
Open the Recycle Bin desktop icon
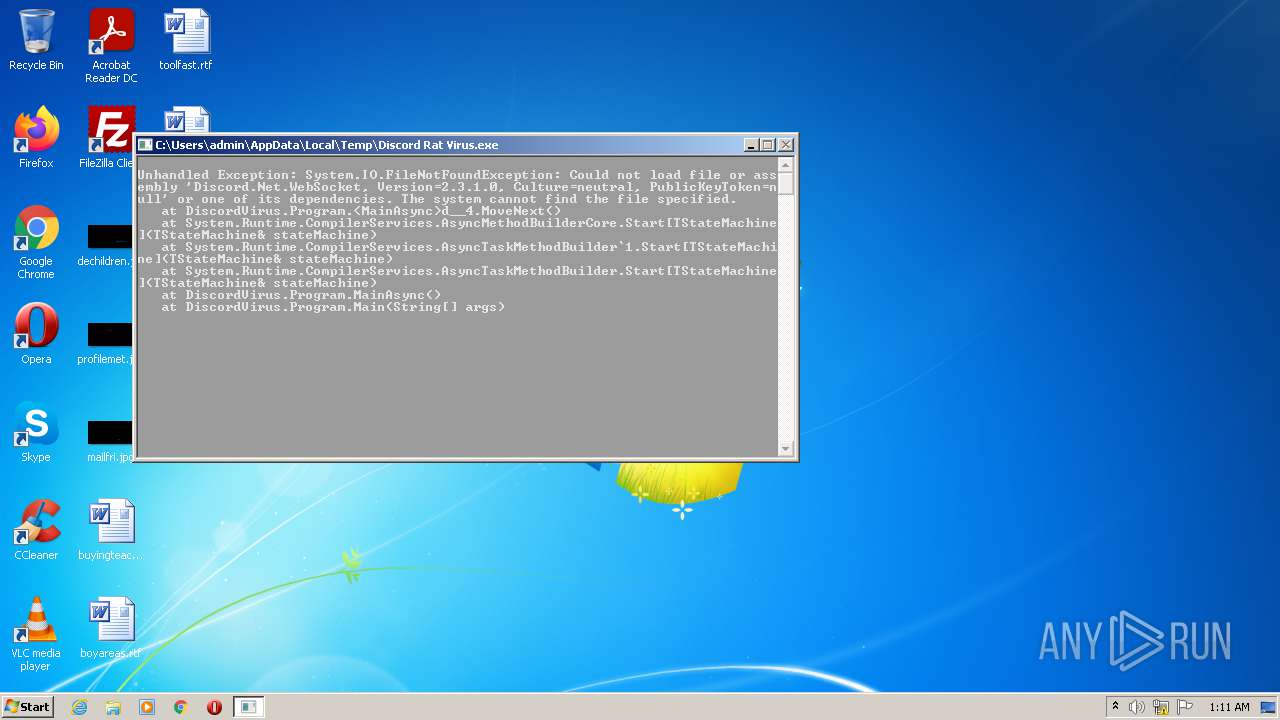point(36,40)
